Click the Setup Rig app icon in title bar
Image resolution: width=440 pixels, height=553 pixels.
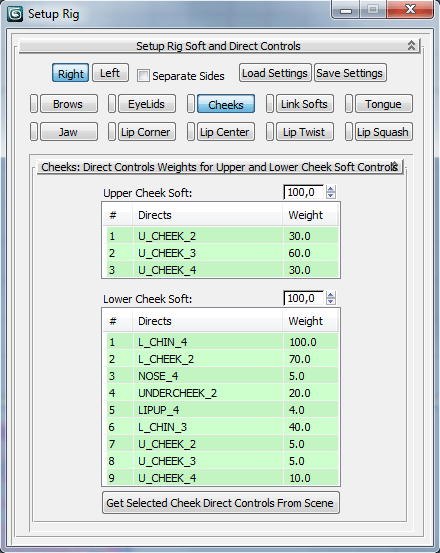pos(15,14)
